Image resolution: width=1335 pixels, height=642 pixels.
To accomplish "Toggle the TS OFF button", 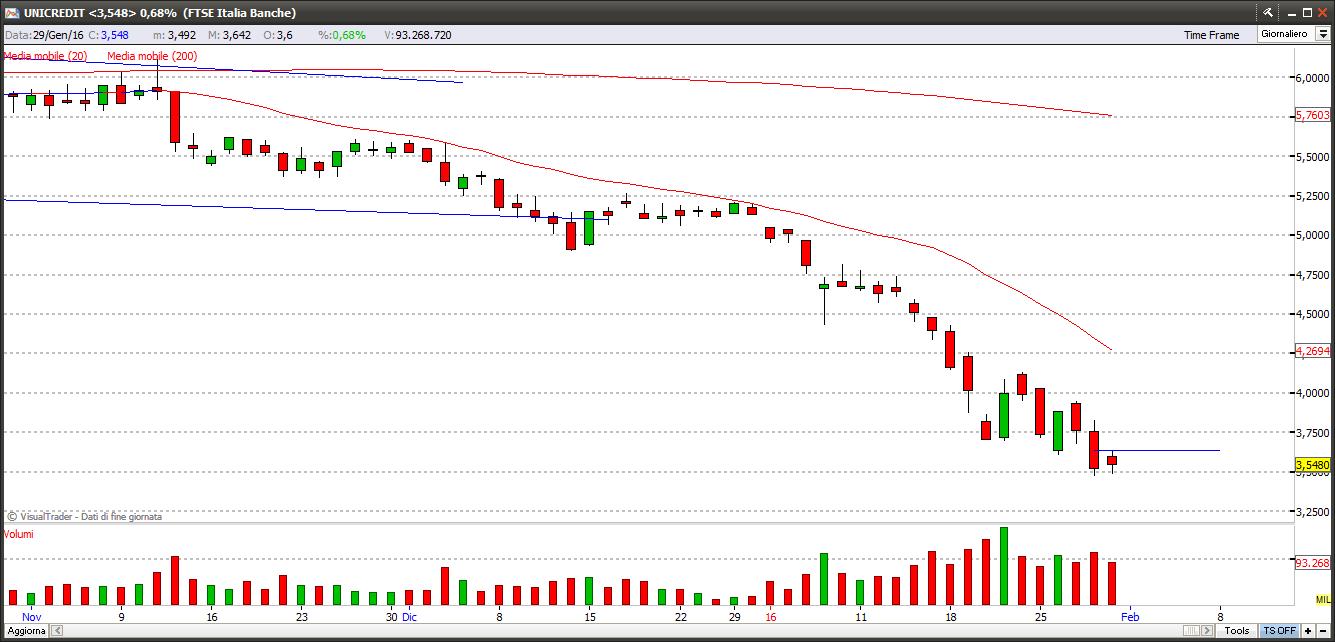I will (x=1279, y=631).
